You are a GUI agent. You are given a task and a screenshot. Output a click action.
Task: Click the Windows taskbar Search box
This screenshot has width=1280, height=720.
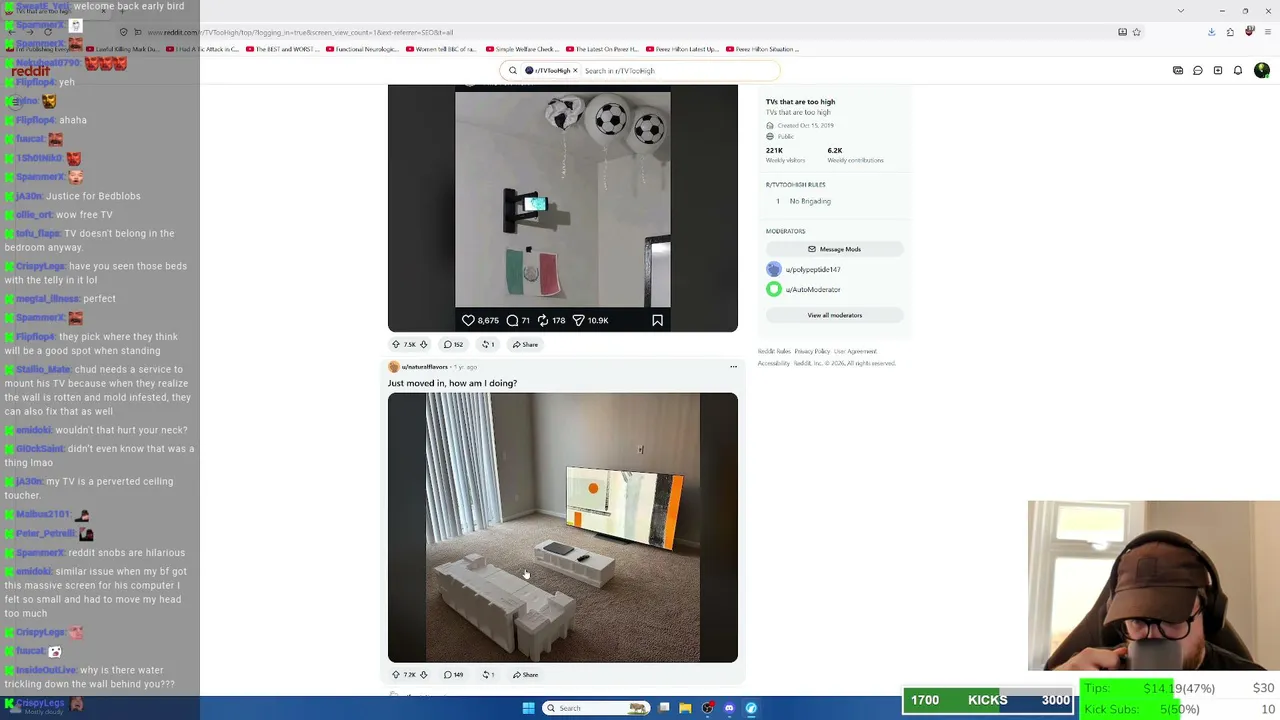[x=595, y=708]
